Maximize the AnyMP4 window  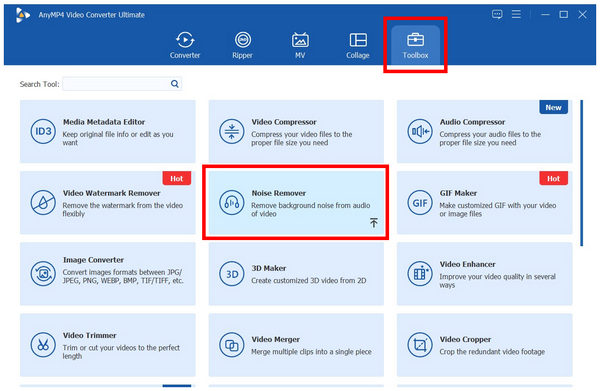[x=563, y=15]
